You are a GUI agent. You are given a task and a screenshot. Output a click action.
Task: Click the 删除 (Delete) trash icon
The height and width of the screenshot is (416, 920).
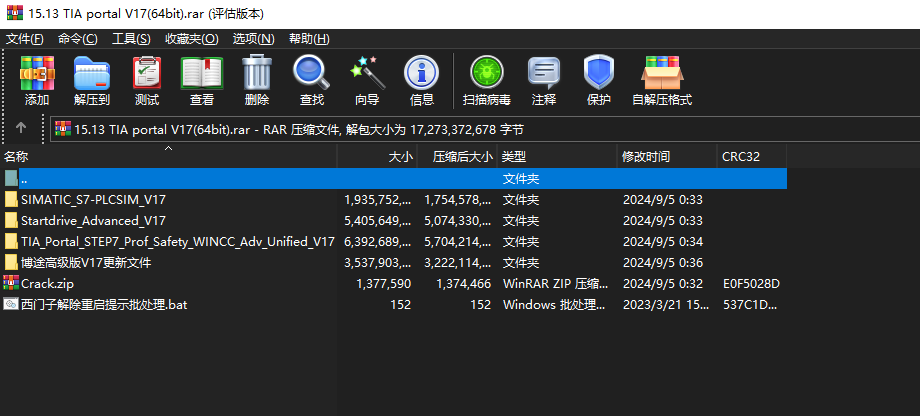tap(257, 72)
